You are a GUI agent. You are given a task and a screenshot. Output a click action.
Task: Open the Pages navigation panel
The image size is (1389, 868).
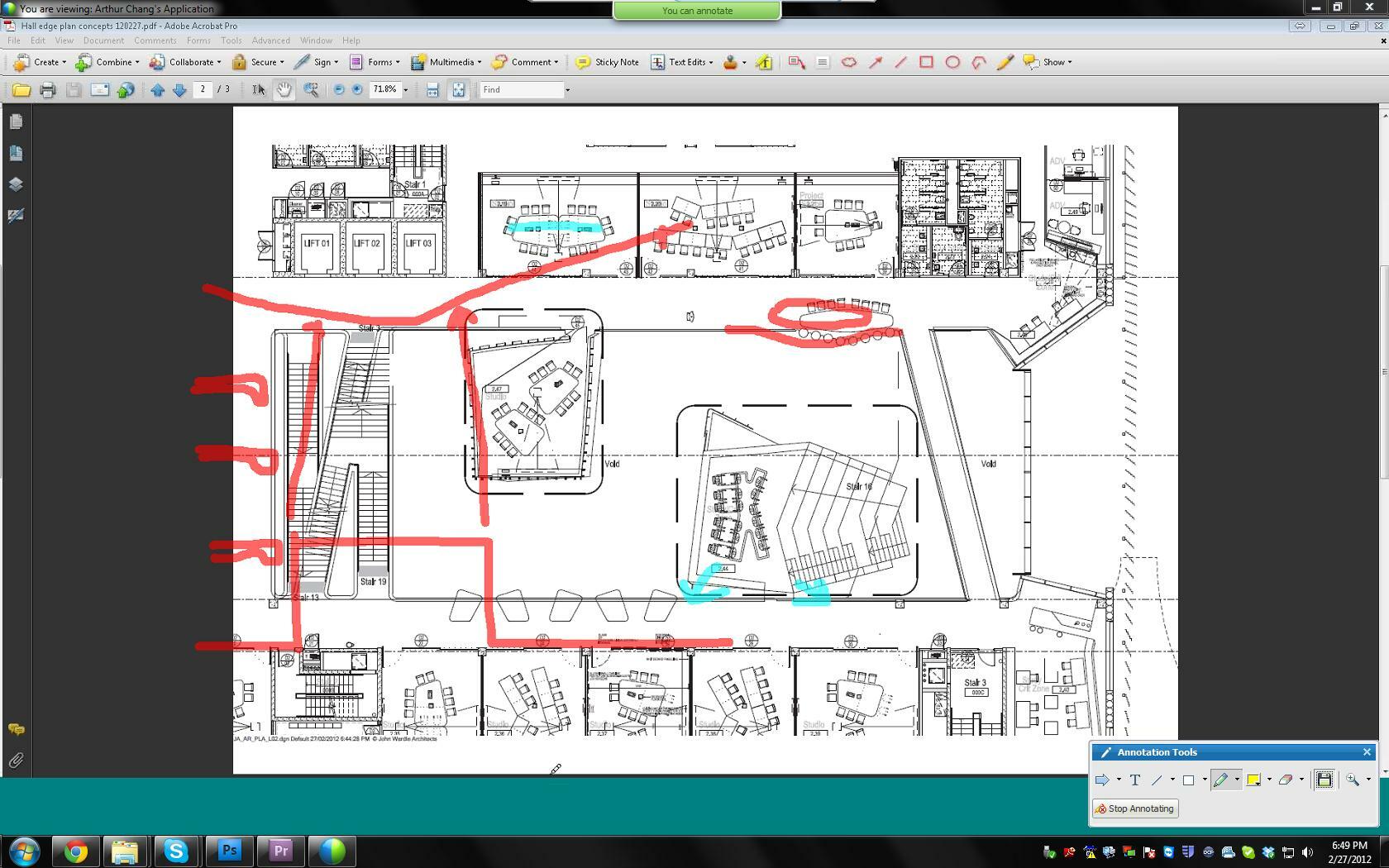[x=16, y=122]
